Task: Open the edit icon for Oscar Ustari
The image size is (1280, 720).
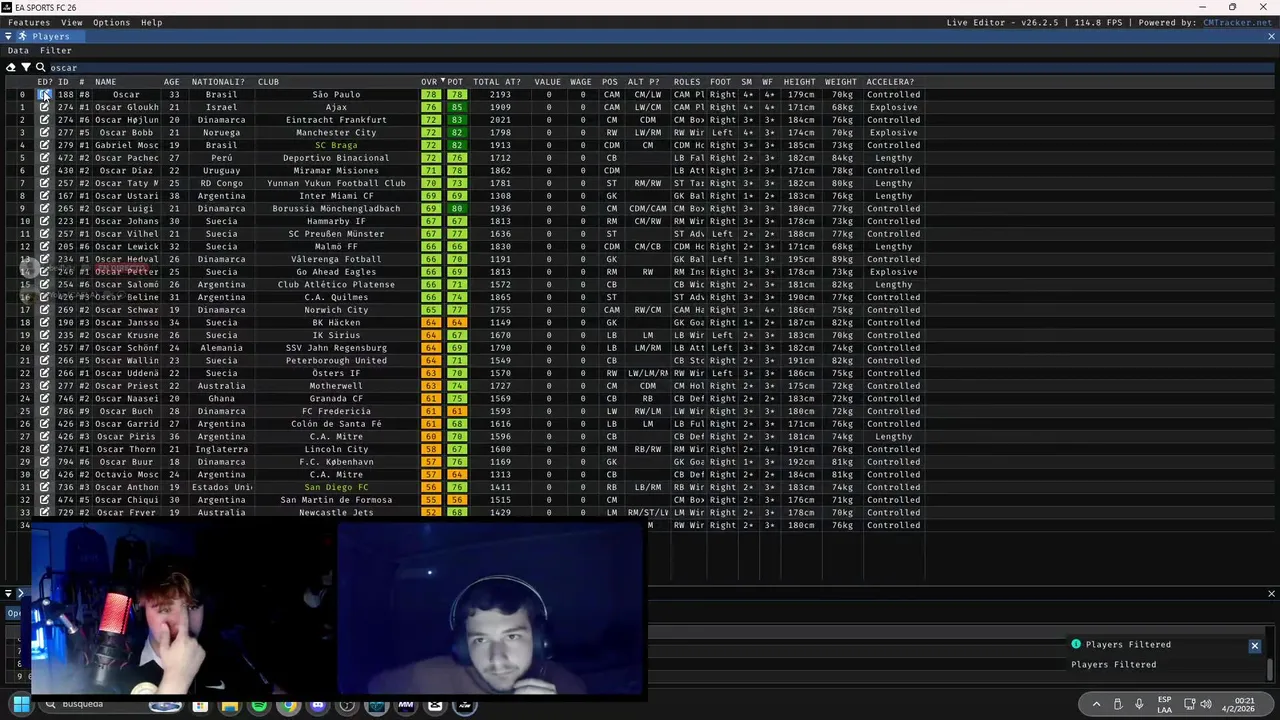Action: coord(44,196)
